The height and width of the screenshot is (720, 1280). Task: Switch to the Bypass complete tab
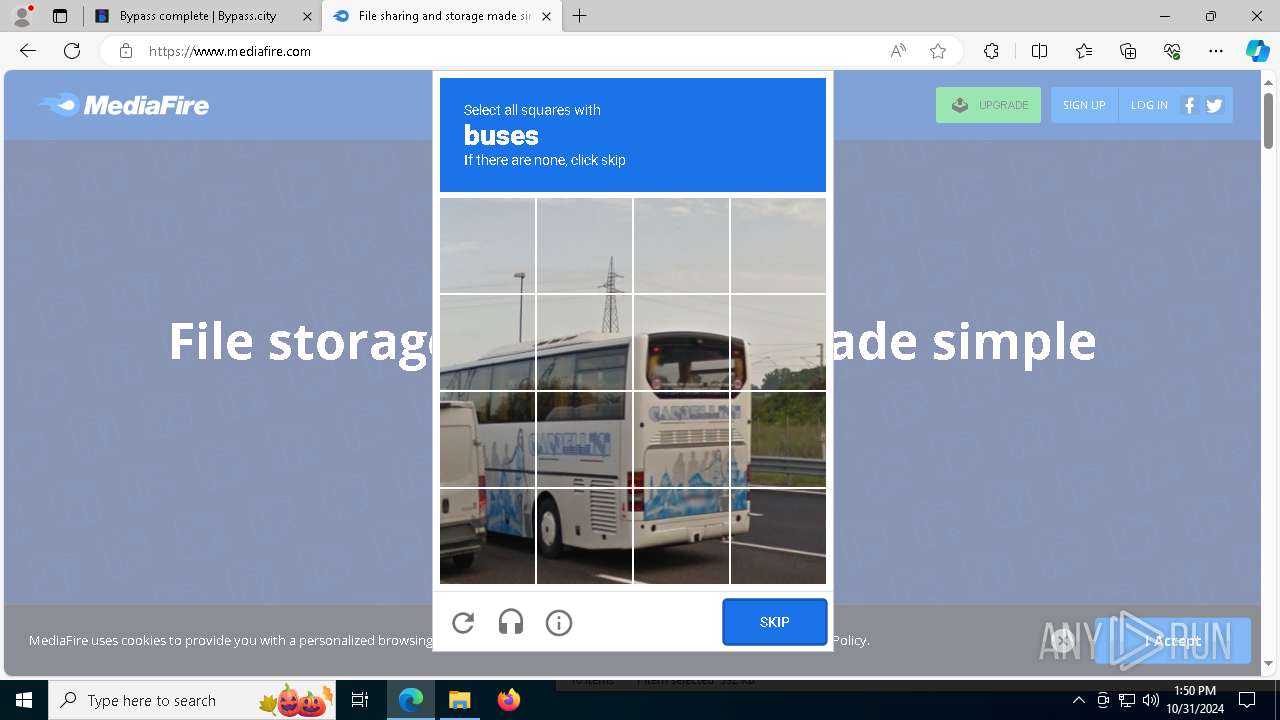pyautogui.click(x=203, y=16)
